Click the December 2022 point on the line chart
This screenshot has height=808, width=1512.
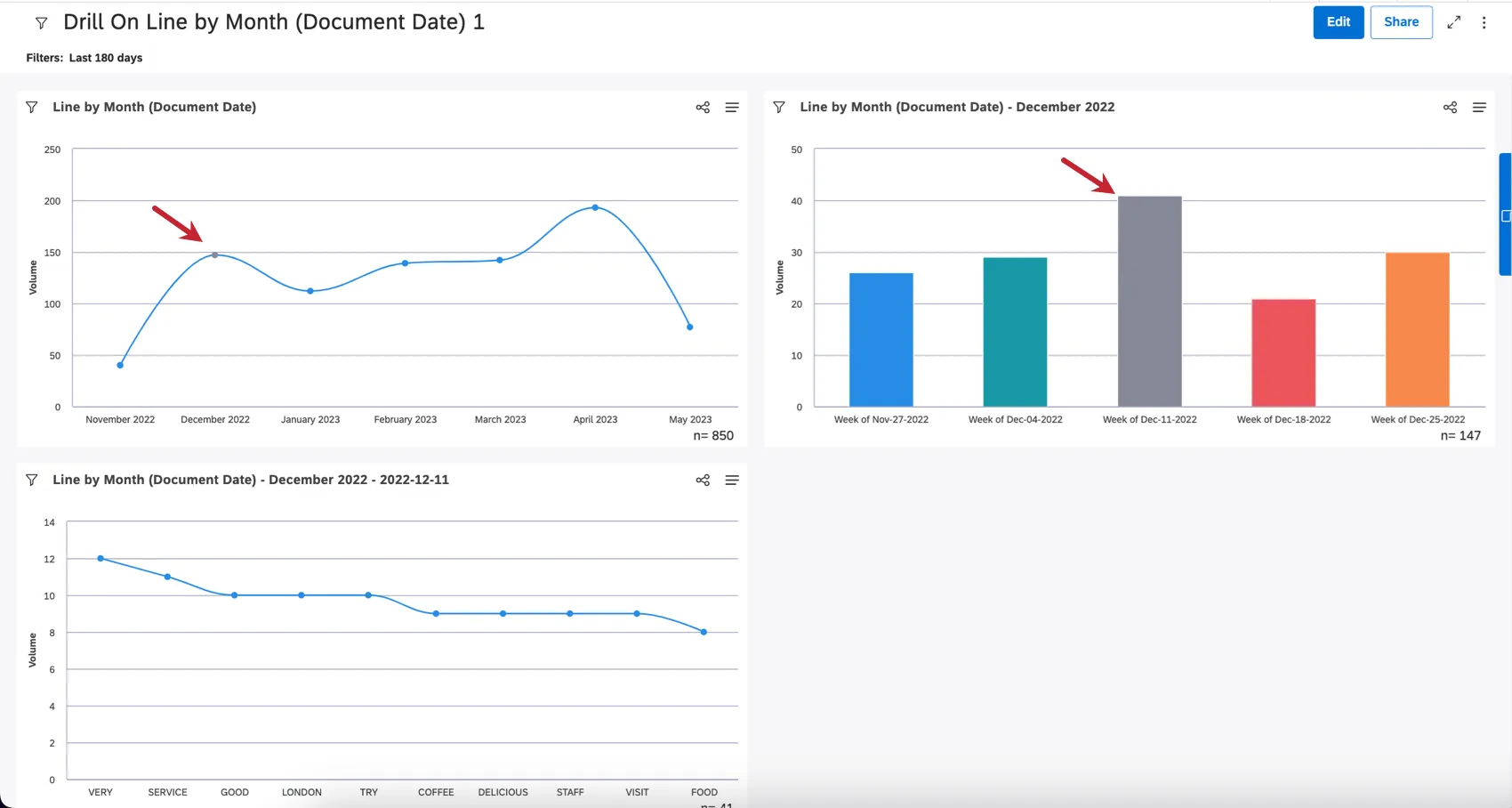pos(214,255)
